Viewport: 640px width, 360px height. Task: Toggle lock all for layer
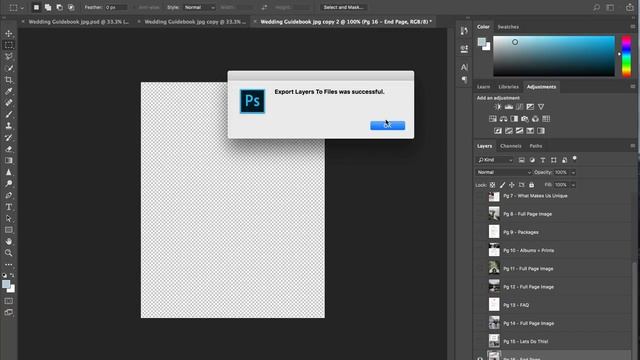(x=531, y=185)
